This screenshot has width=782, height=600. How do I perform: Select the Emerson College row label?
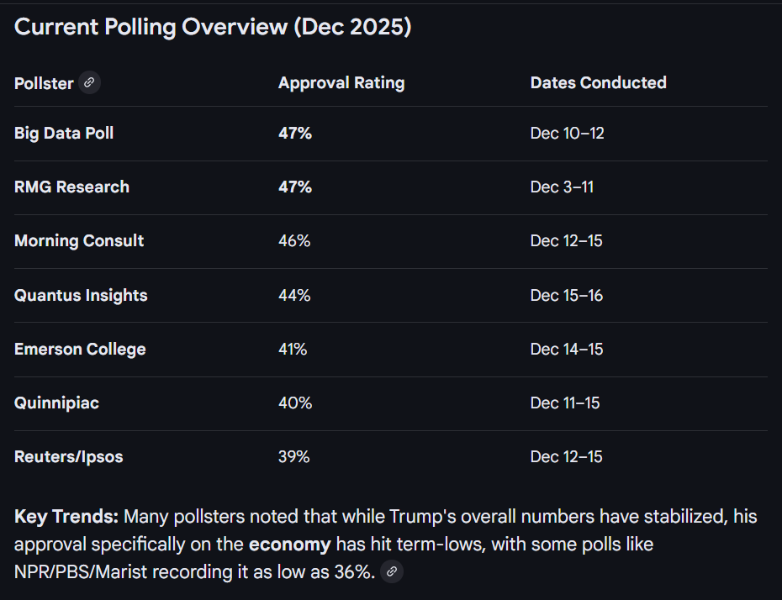click(x=80, y=349)
